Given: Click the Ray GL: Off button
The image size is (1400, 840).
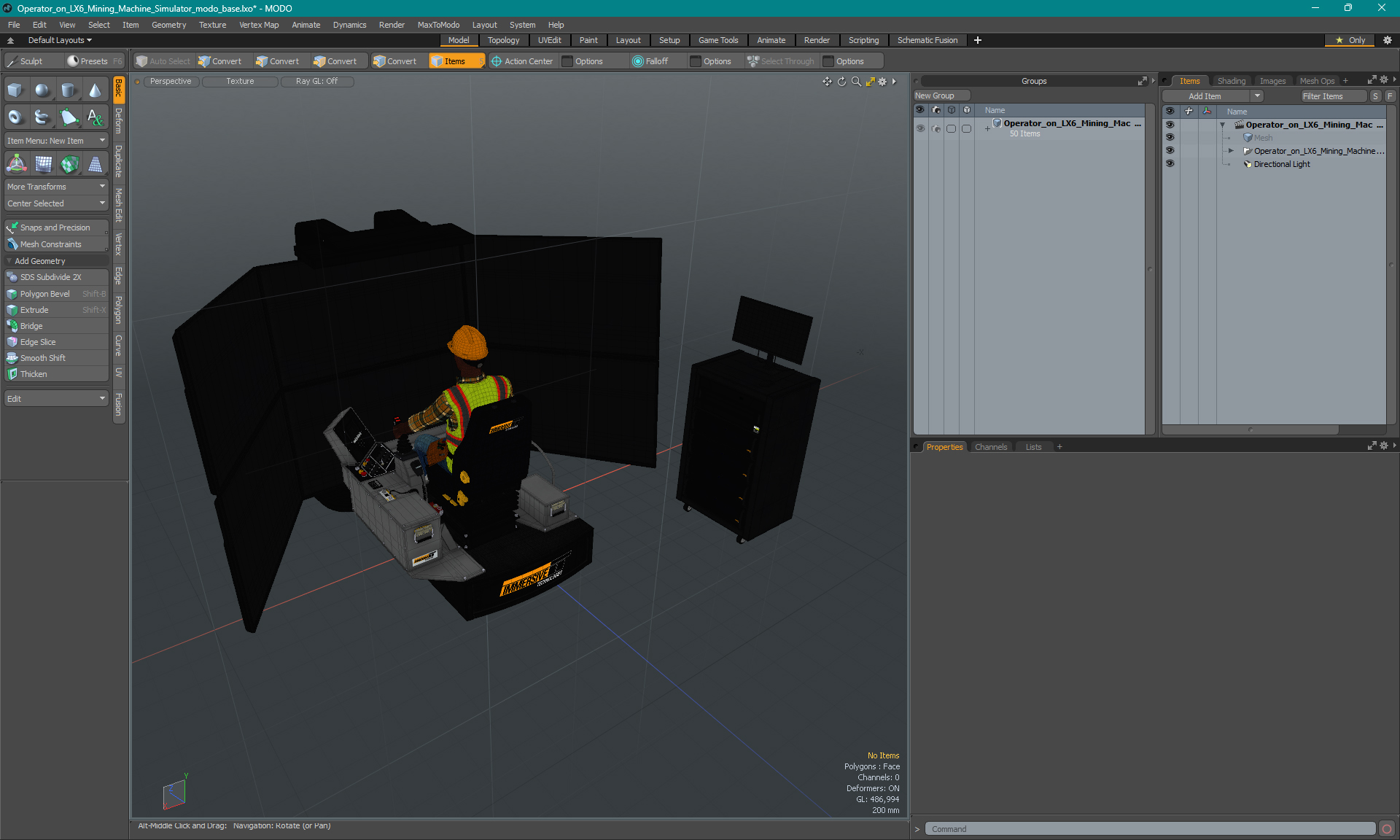Looking at the screenshot, I should pyautogui.click(x=316, y=82).
